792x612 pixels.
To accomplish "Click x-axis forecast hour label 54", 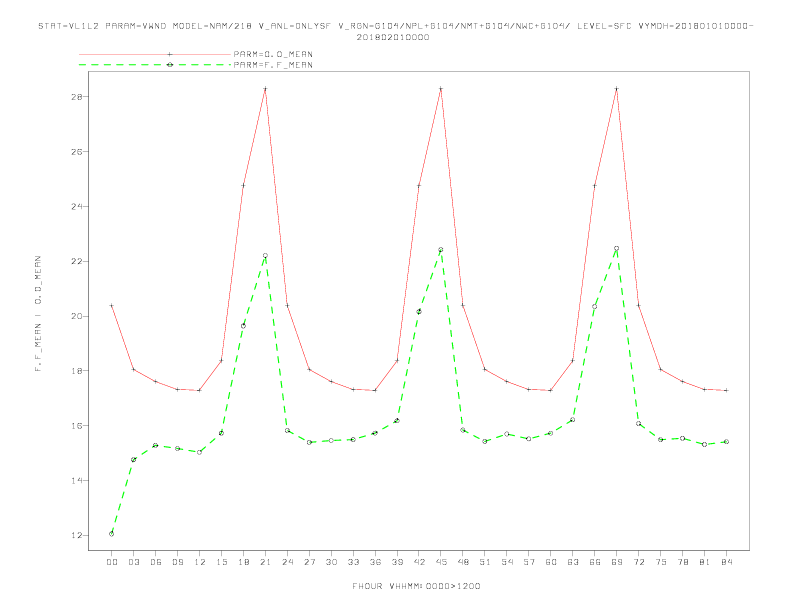I will coord(507,562).
